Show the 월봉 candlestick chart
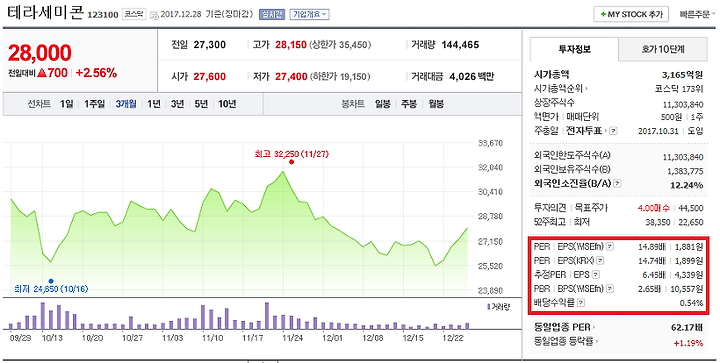720x363 pixels. (x=436, y=104)
